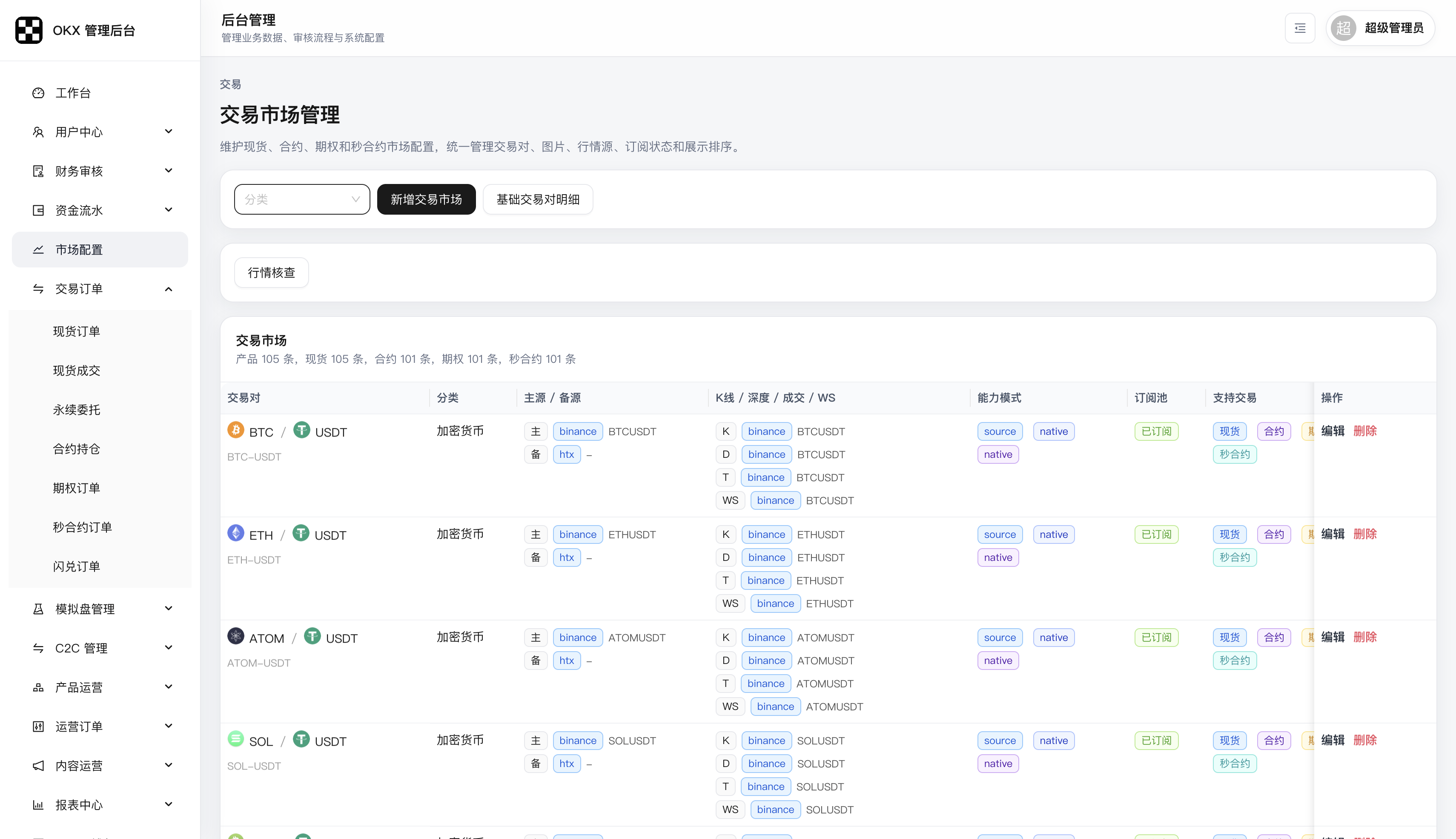Expand the 财务审核 menu chevron
Viewport: 1456px width, 839px height.
pyautogui.click(x=169, y=171)
